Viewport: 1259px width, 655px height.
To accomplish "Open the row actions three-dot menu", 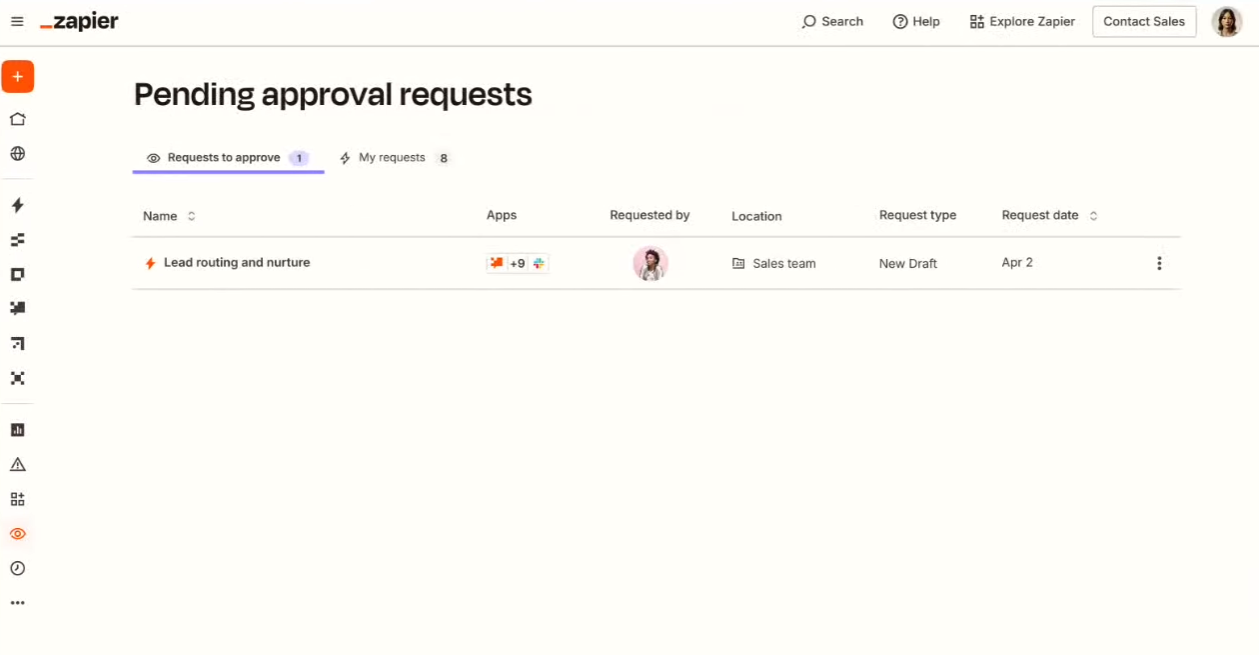I will [1159, 263].
